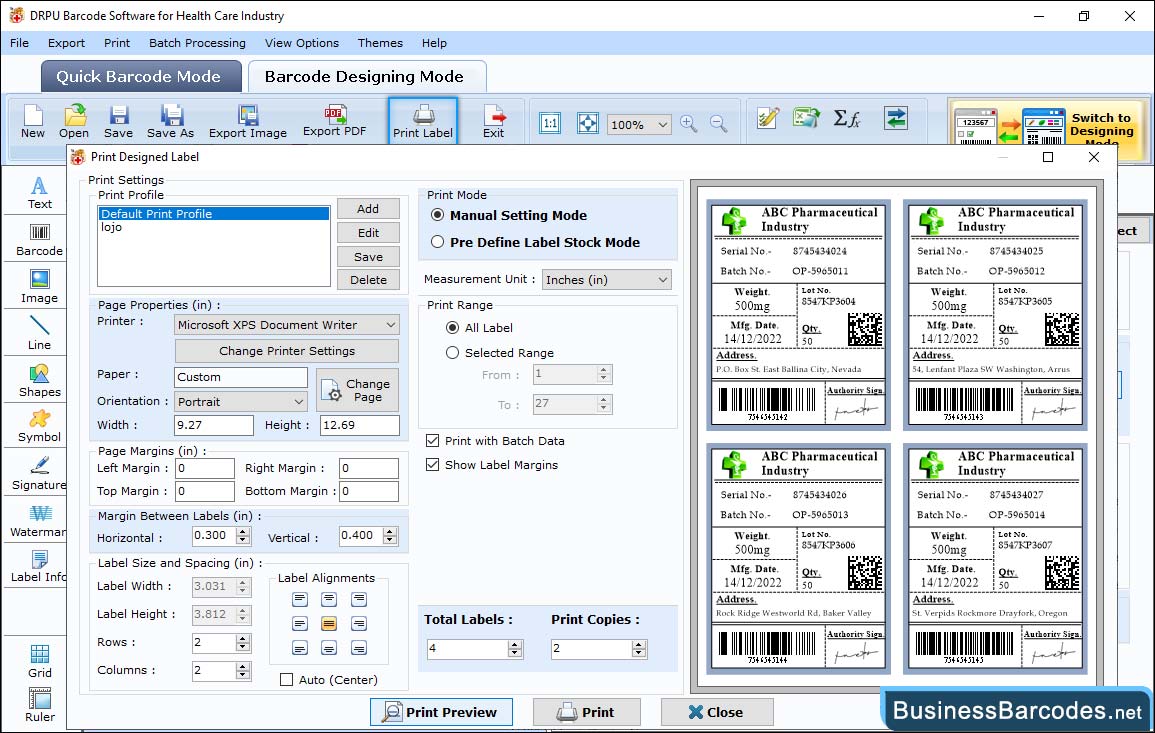This screenshot has width=1155, height=733.
Task: Select the Watermark tool in sidebar
Action: (39, 521)
